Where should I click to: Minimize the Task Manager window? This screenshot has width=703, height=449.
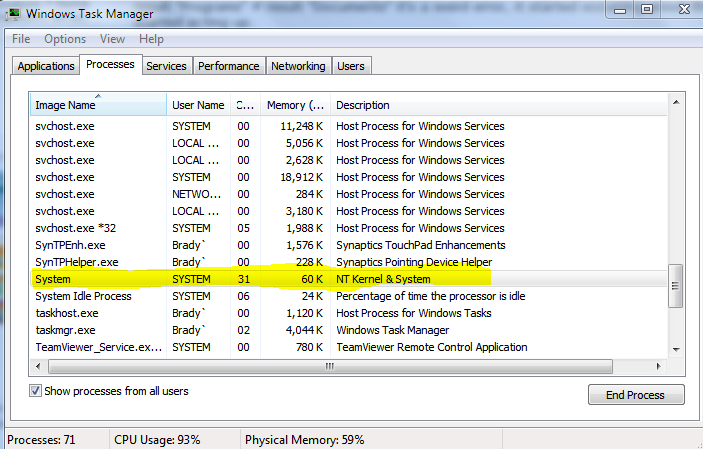(620, 10)
